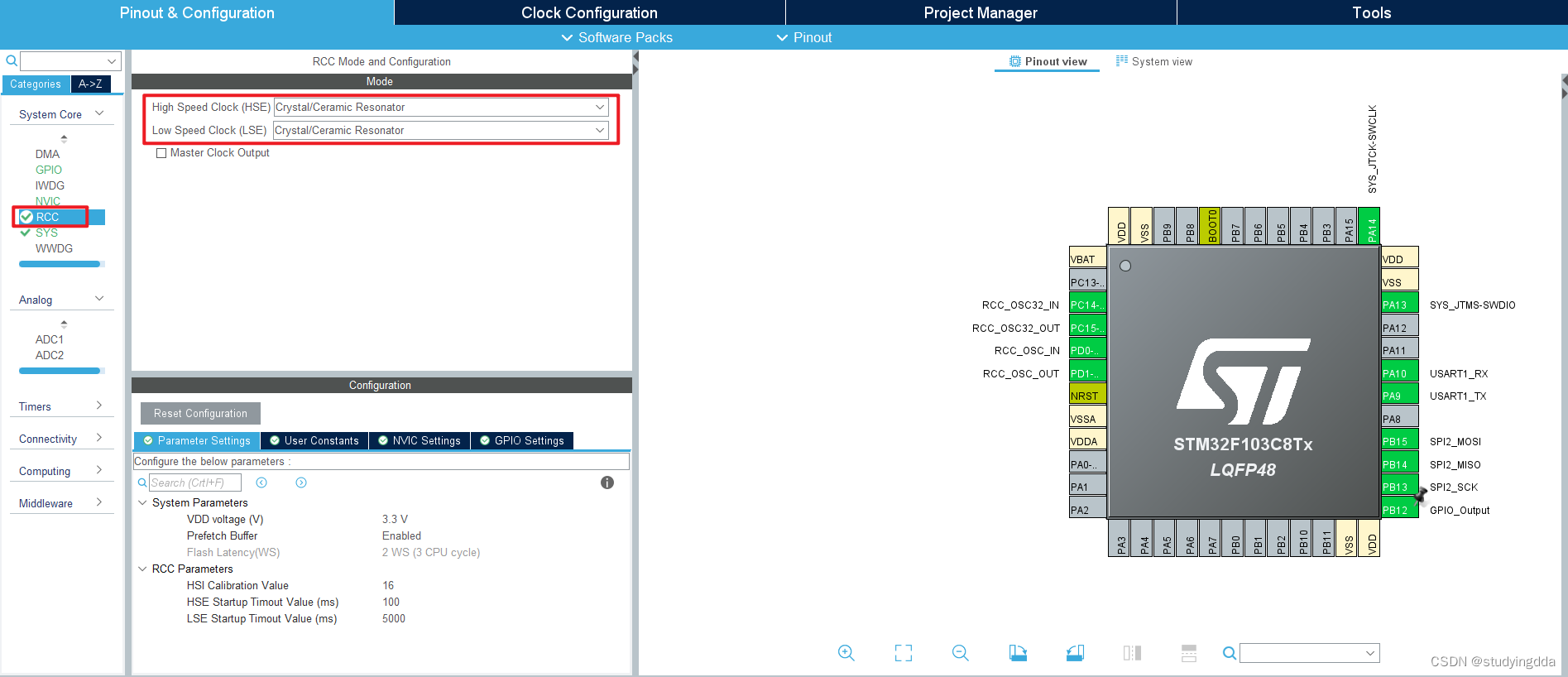Rotate the chip view counter-clockwise
This screenshot has width=1568, height=677.
click(1075, 653)
